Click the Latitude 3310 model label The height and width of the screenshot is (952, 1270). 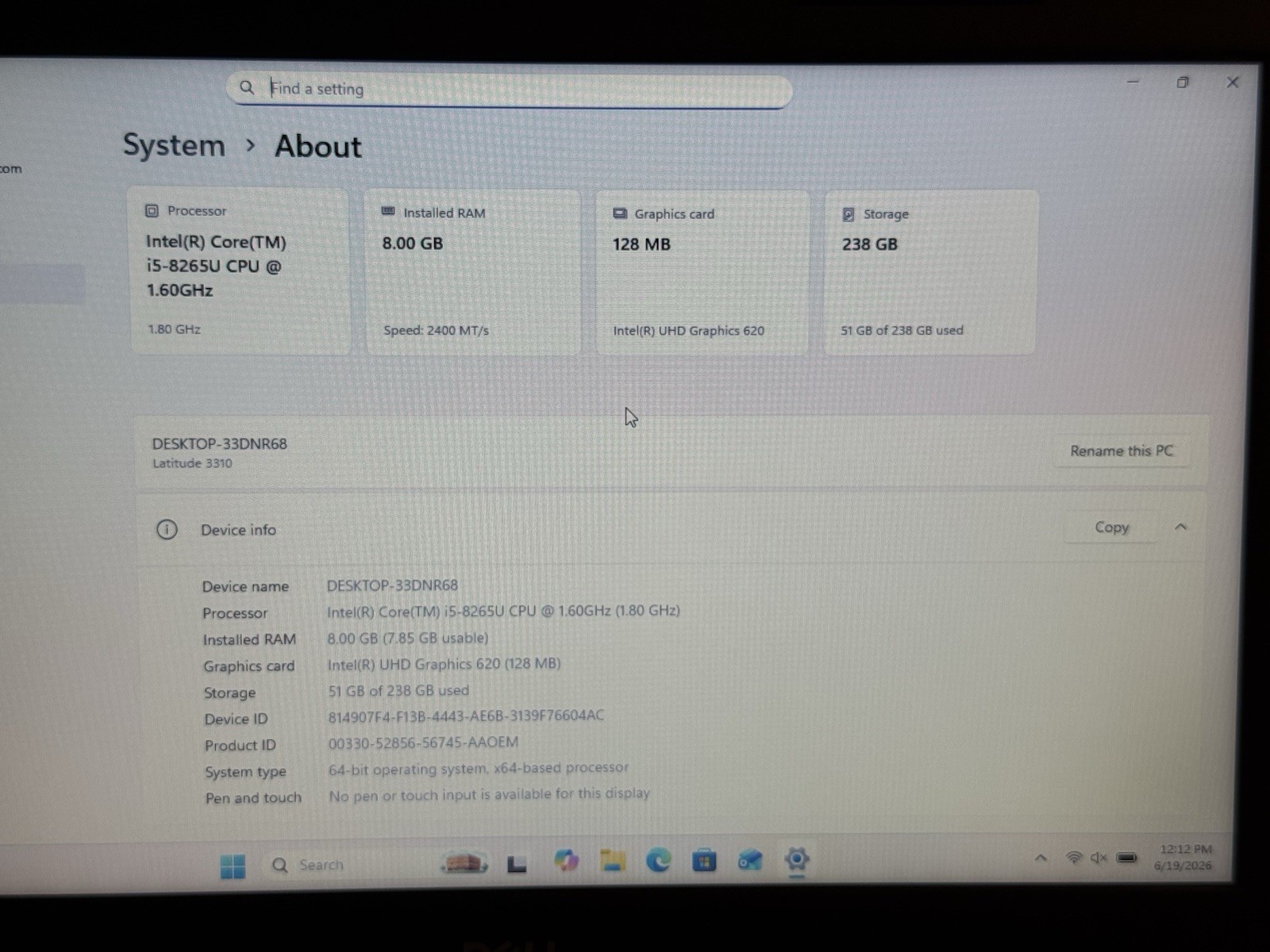(192, 463)
